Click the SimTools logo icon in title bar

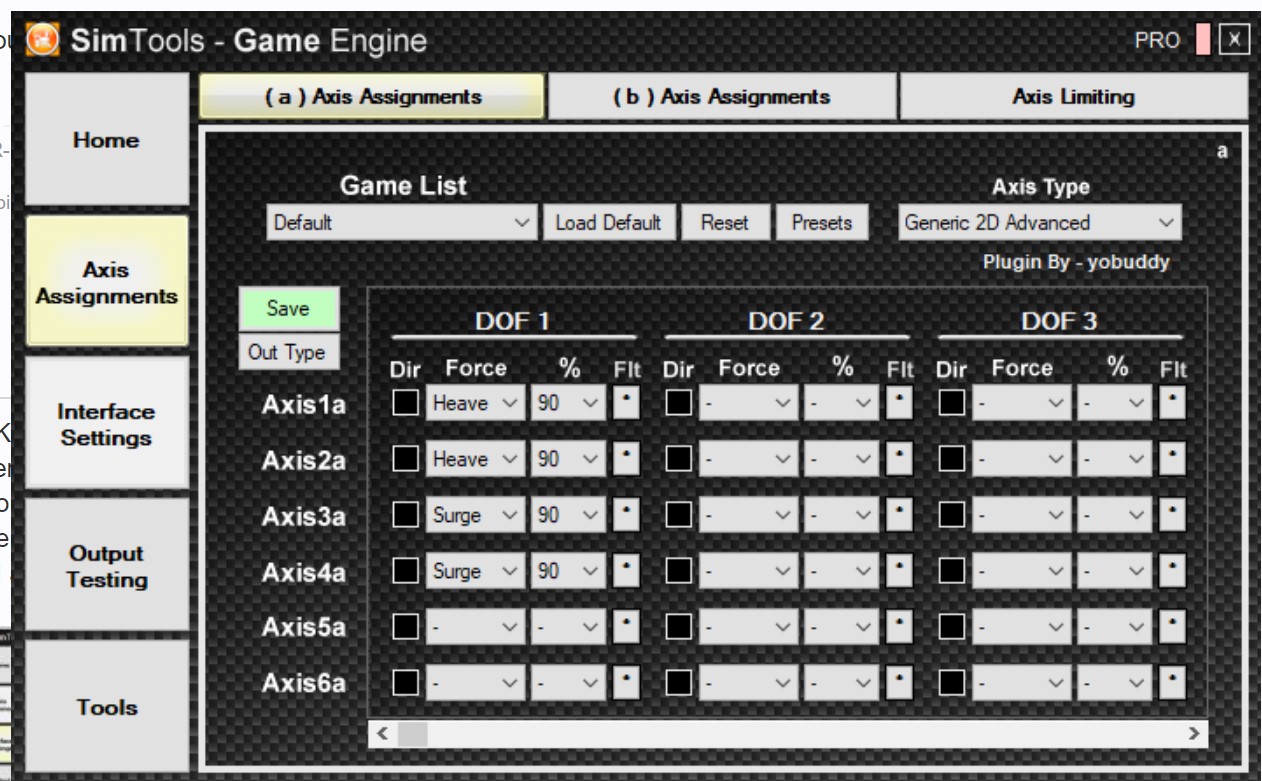44,40
